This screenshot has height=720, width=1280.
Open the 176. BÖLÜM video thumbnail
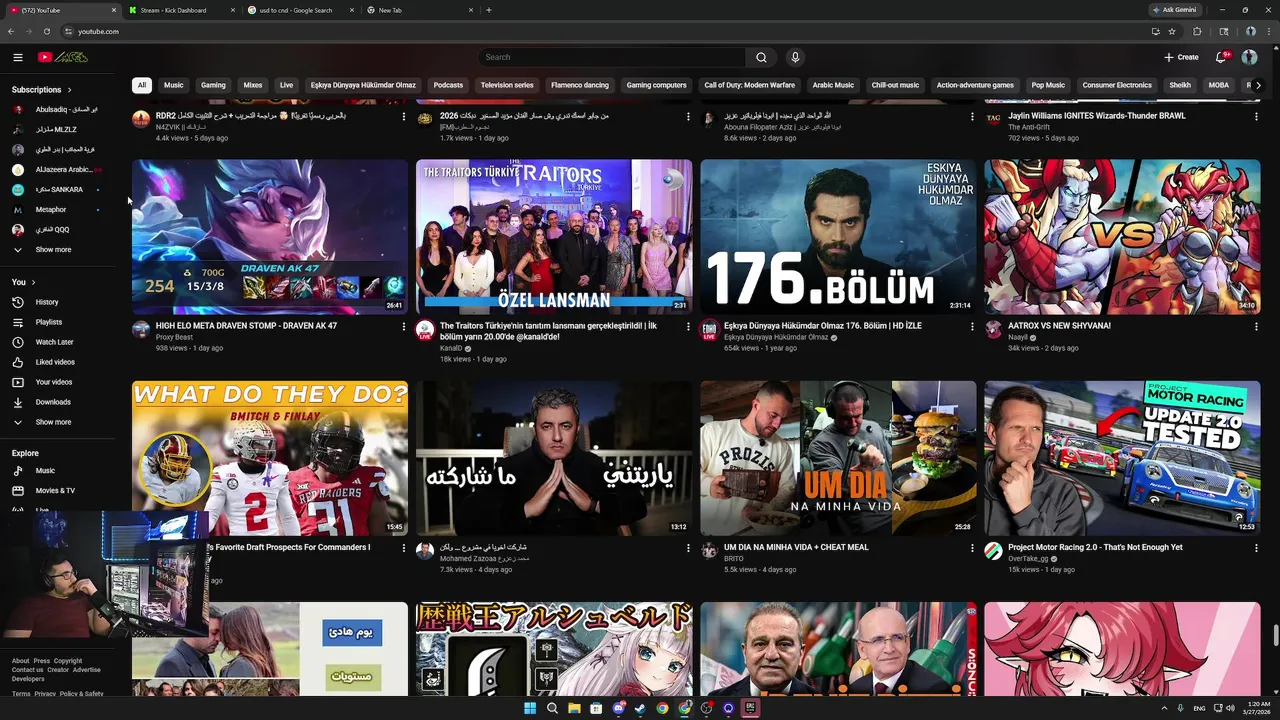(838, 237)
